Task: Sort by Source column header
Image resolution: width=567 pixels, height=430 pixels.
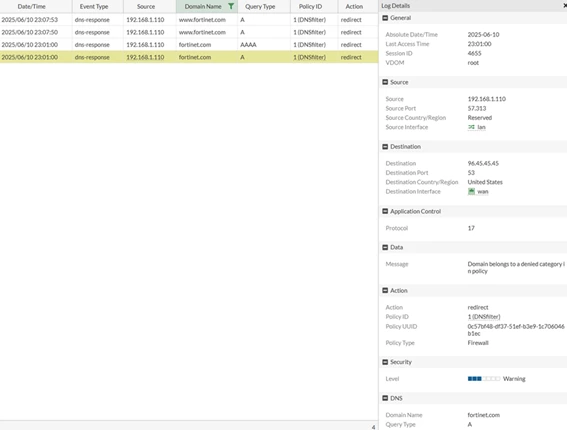Action: (146, 7)
